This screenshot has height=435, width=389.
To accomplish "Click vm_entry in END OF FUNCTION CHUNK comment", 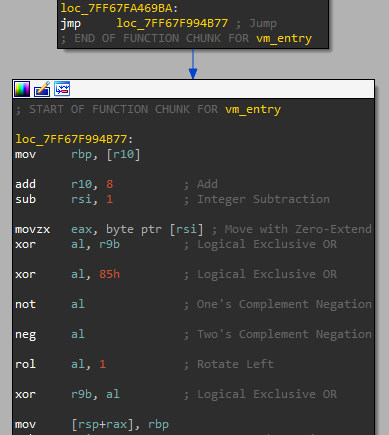I will point(284,38).
